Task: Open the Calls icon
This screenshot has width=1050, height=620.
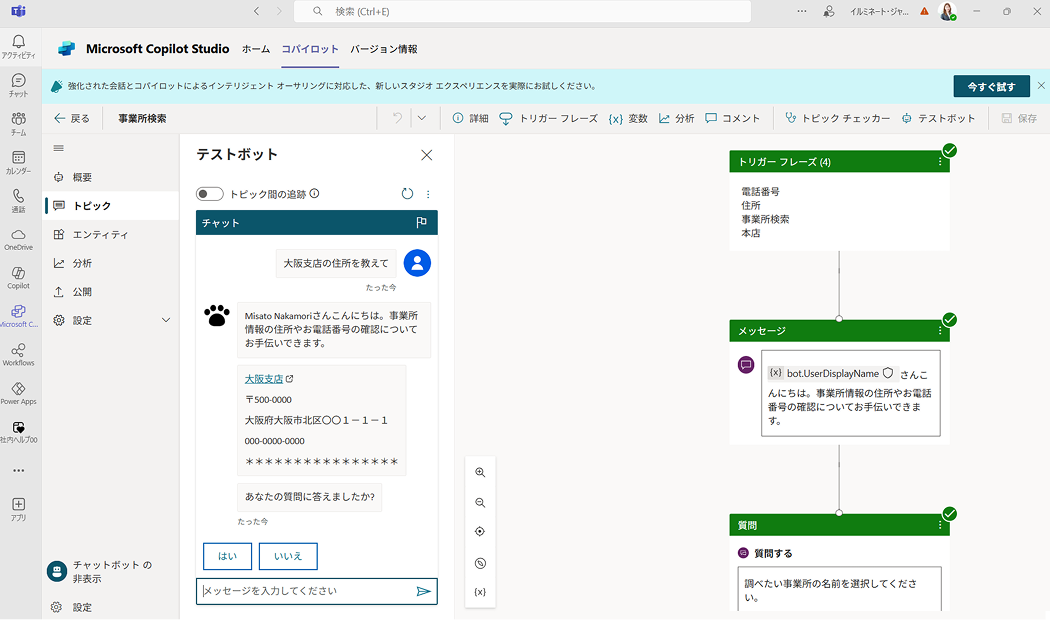Action: click(x=18, y=201)
